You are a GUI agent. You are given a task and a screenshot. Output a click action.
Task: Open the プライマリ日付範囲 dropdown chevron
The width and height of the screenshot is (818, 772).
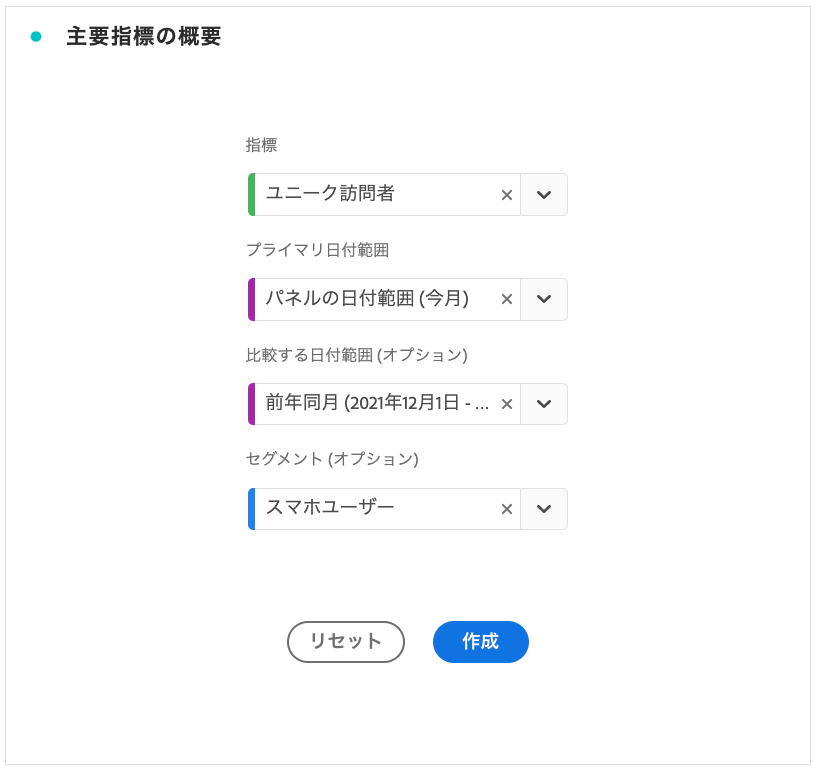click(544, 299)
